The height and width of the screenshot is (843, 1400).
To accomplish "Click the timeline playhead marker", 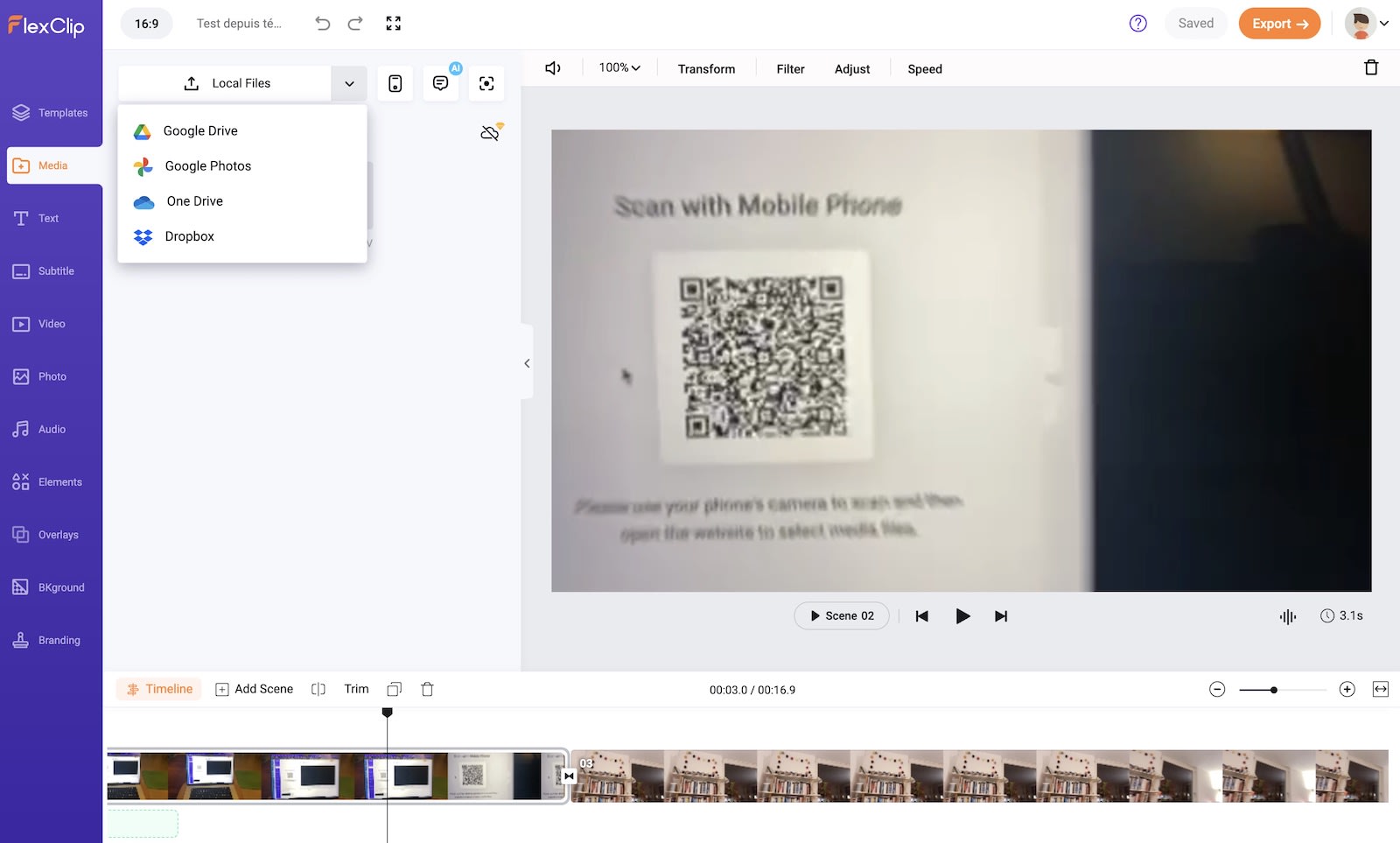I will pyautogui.click(x=388, y=713).
